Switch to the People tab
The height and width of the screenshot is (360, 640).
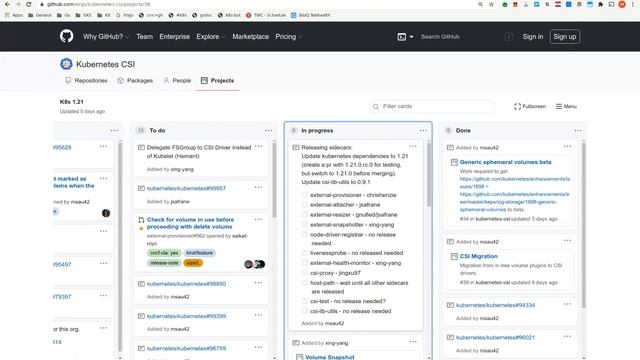coord(177,81)
